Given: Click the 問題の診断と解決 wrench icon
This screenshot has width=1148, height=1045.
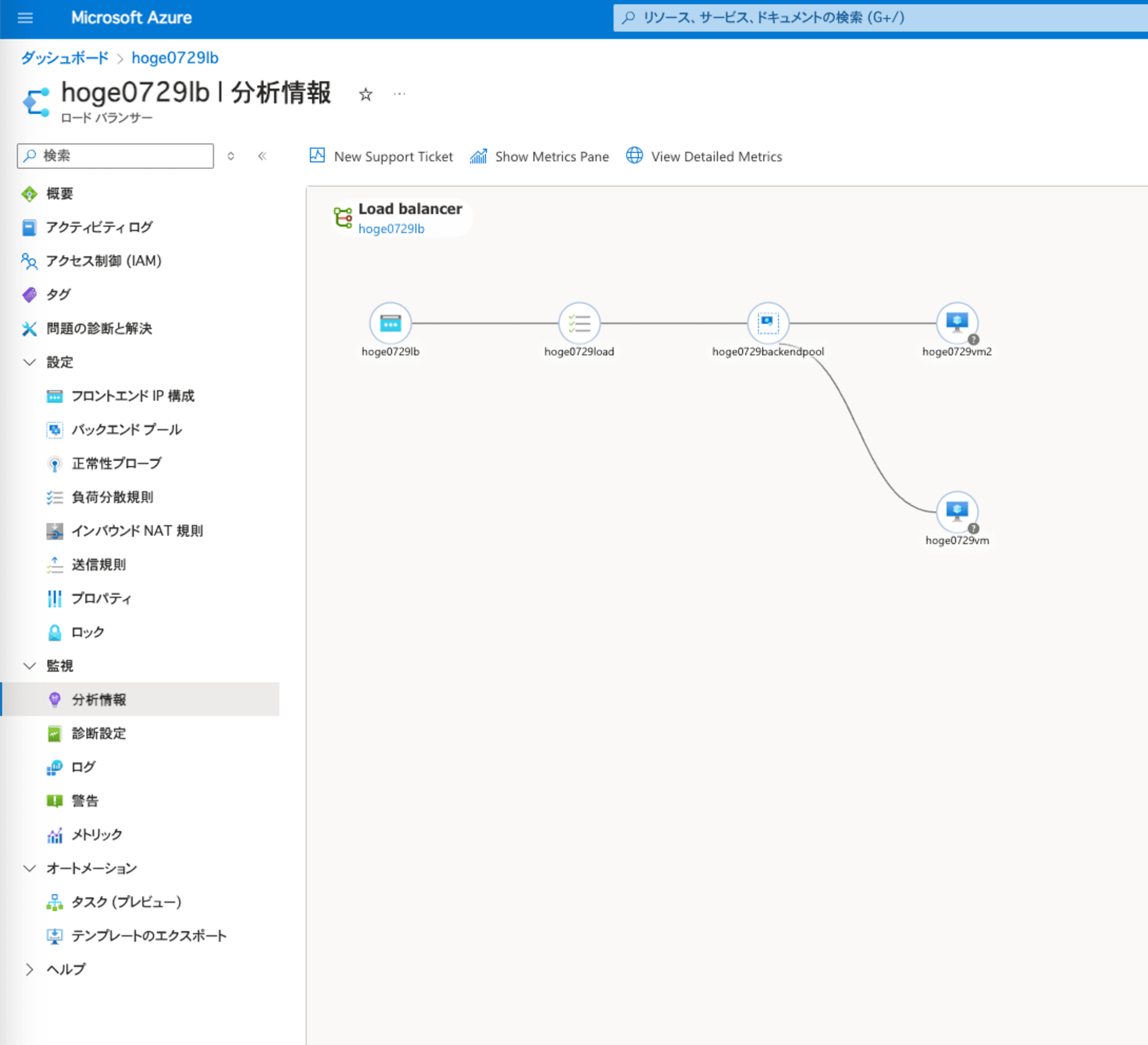Looking at the screenshot, I should [29, 328].
